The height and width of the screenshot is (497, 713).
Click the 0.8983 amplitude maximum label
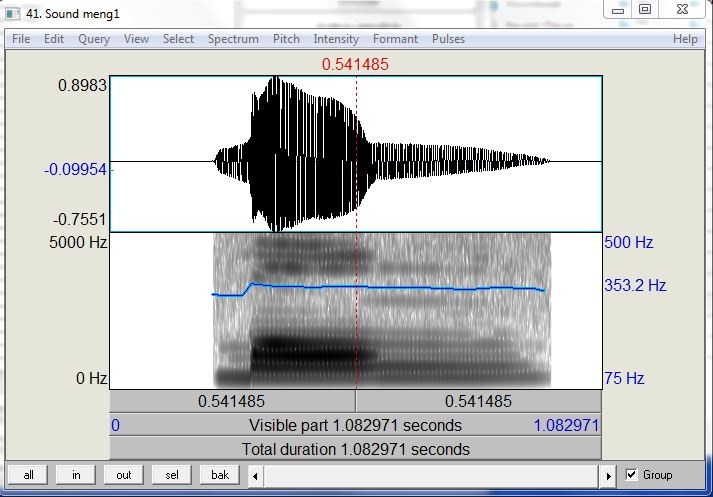[82, 85]
